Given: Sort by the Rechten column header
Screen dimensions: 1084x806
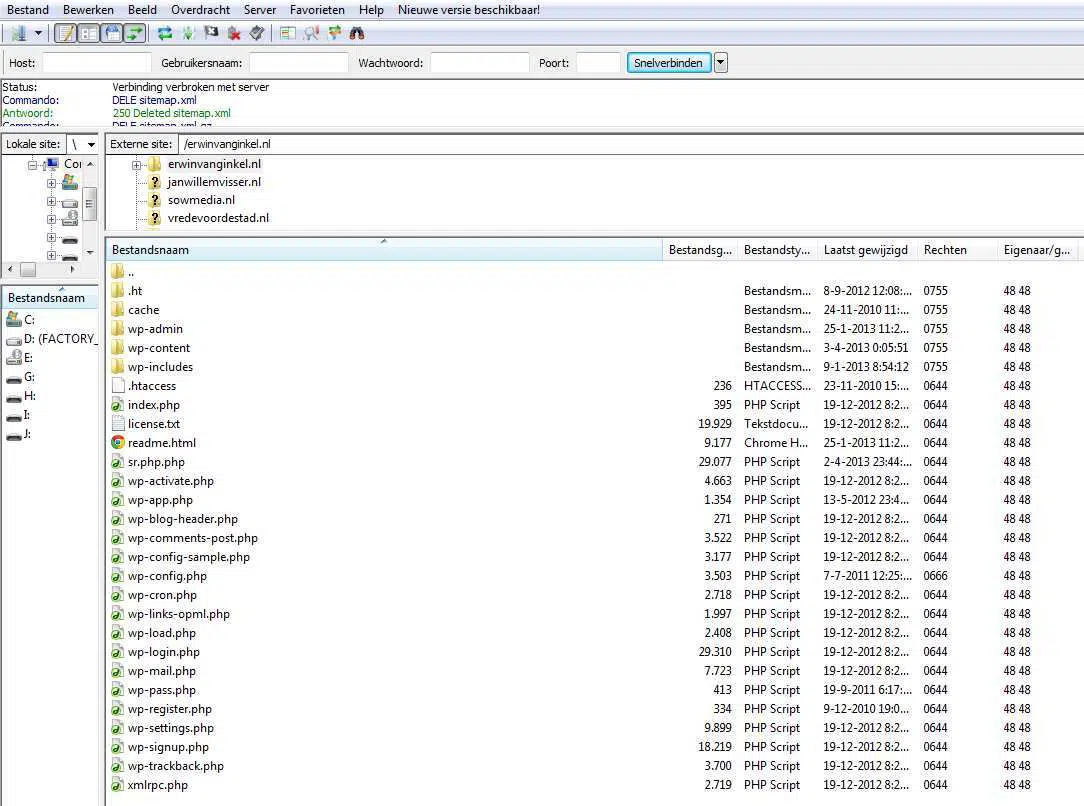Looking at the screenshot, I should tap(957, 250).
